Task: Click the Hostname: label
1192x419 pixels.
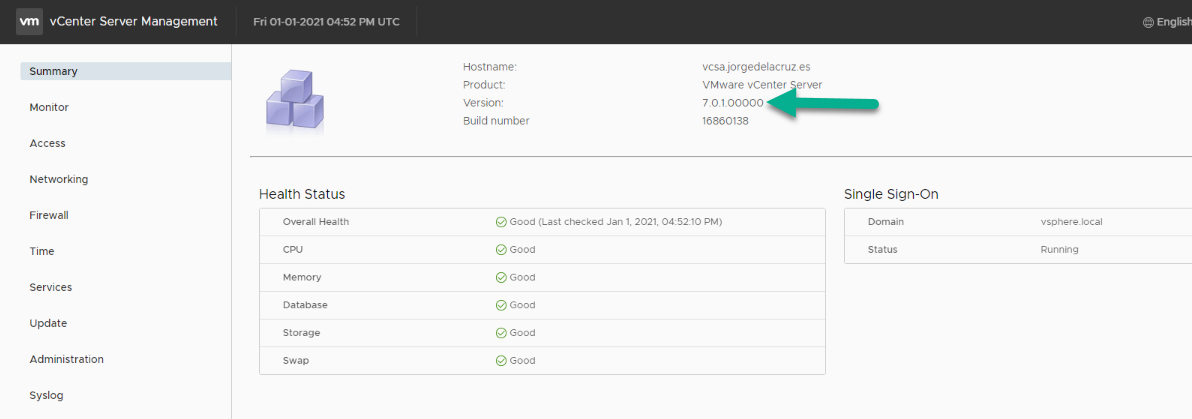Action: 490,67
